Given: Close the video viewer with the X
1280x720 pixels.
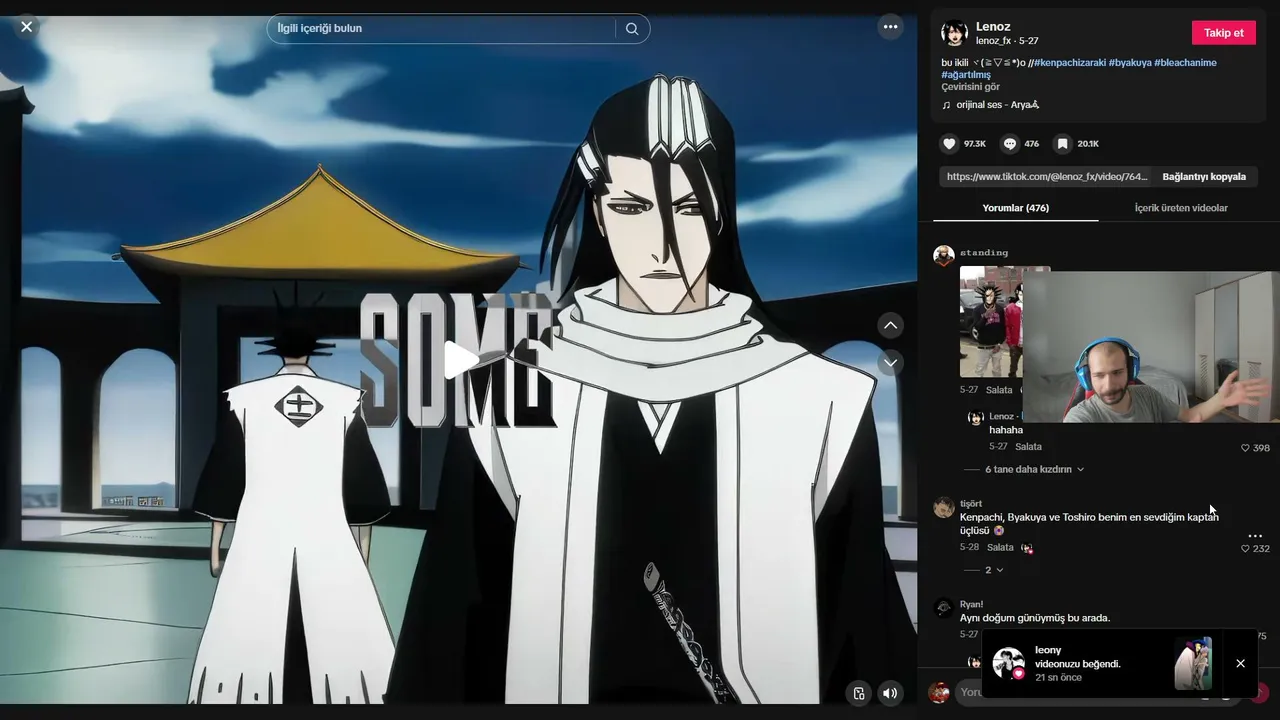Looking at the screenshot, I should pyautogui.click(x=27, y=27).
